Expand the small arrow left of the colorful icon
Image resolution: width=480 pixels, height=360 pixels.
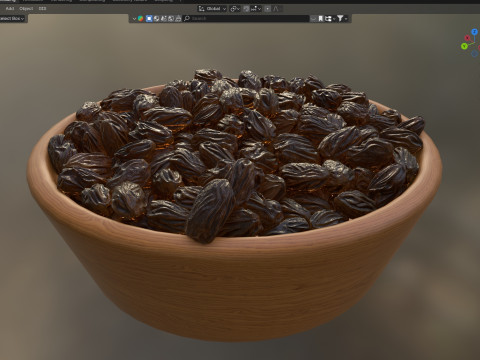(134, 19)
